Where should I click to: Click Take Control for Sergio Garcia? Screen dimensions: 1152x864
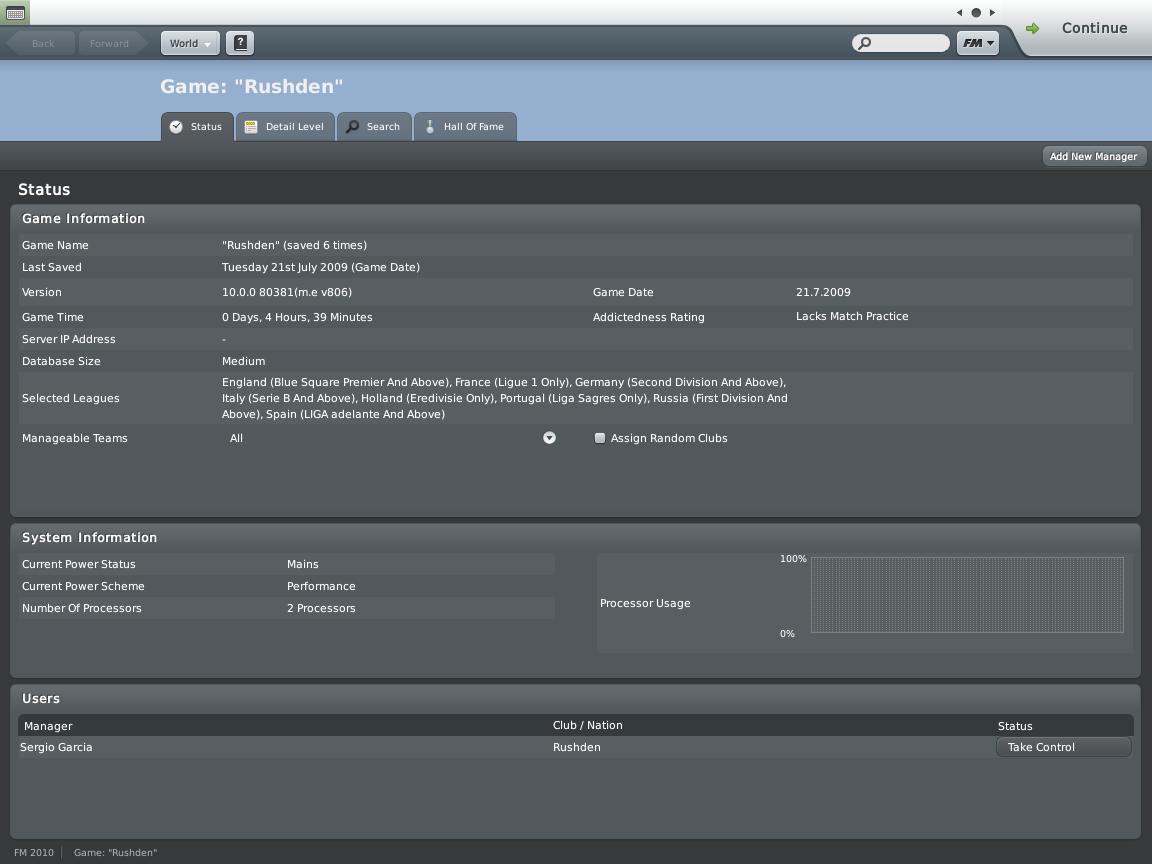(1063, 747)
